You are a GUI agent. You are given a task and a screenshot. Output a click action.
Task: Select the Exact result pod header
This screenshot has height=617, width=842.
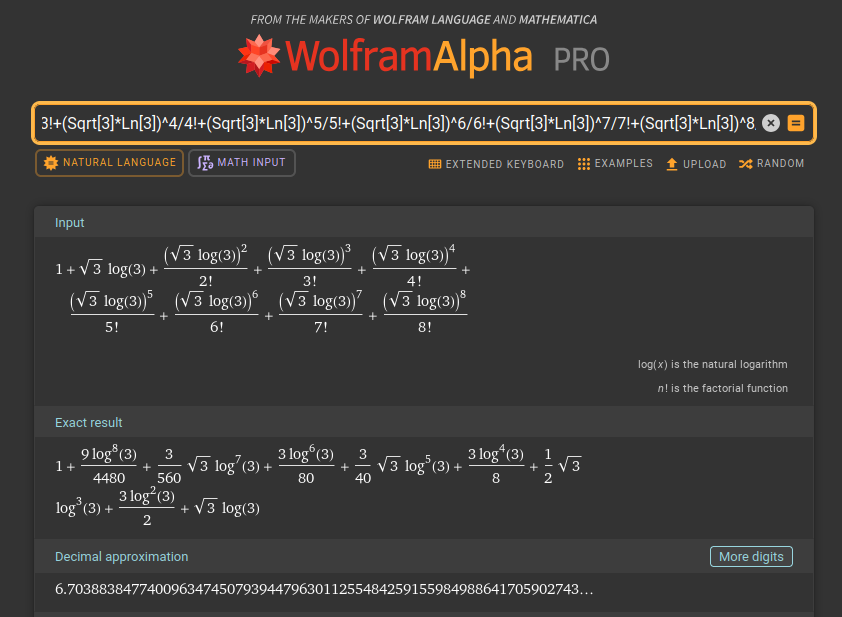pyautogui.click(x=89, y=423)
